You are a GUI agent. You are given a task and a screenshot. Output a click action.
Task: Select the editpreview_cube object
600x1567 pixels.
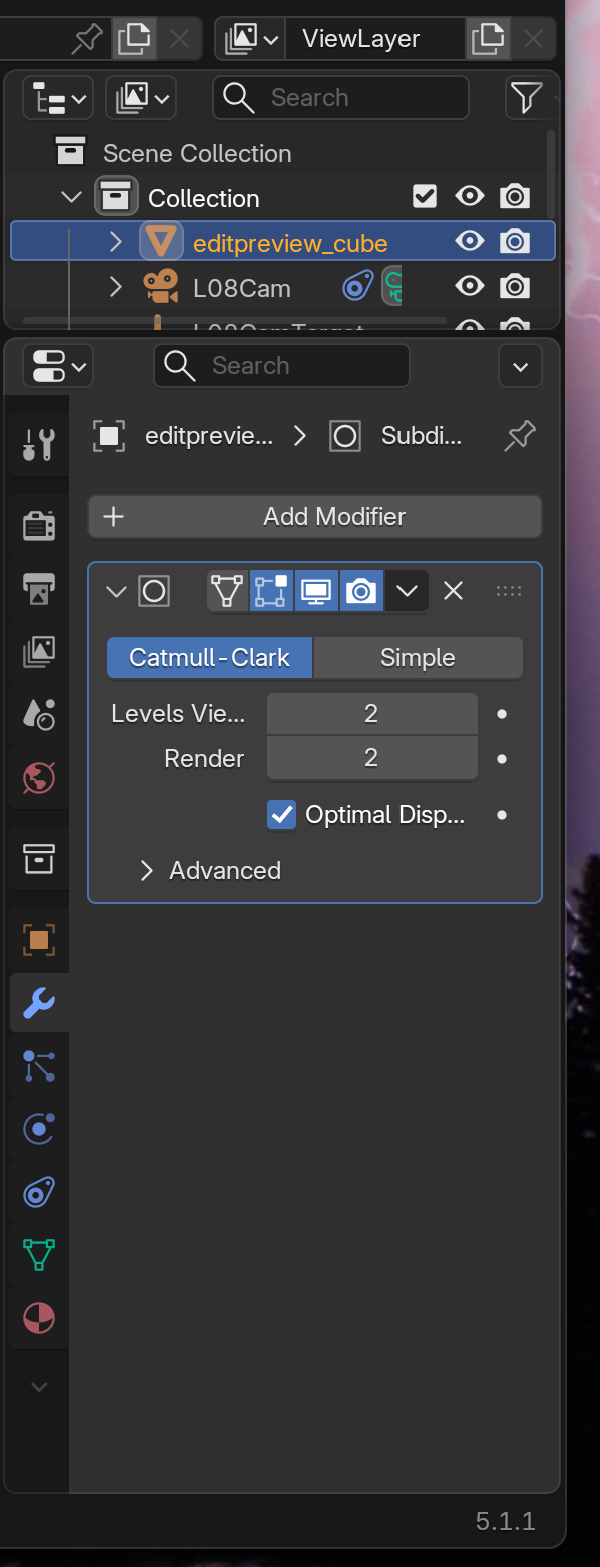290,243
